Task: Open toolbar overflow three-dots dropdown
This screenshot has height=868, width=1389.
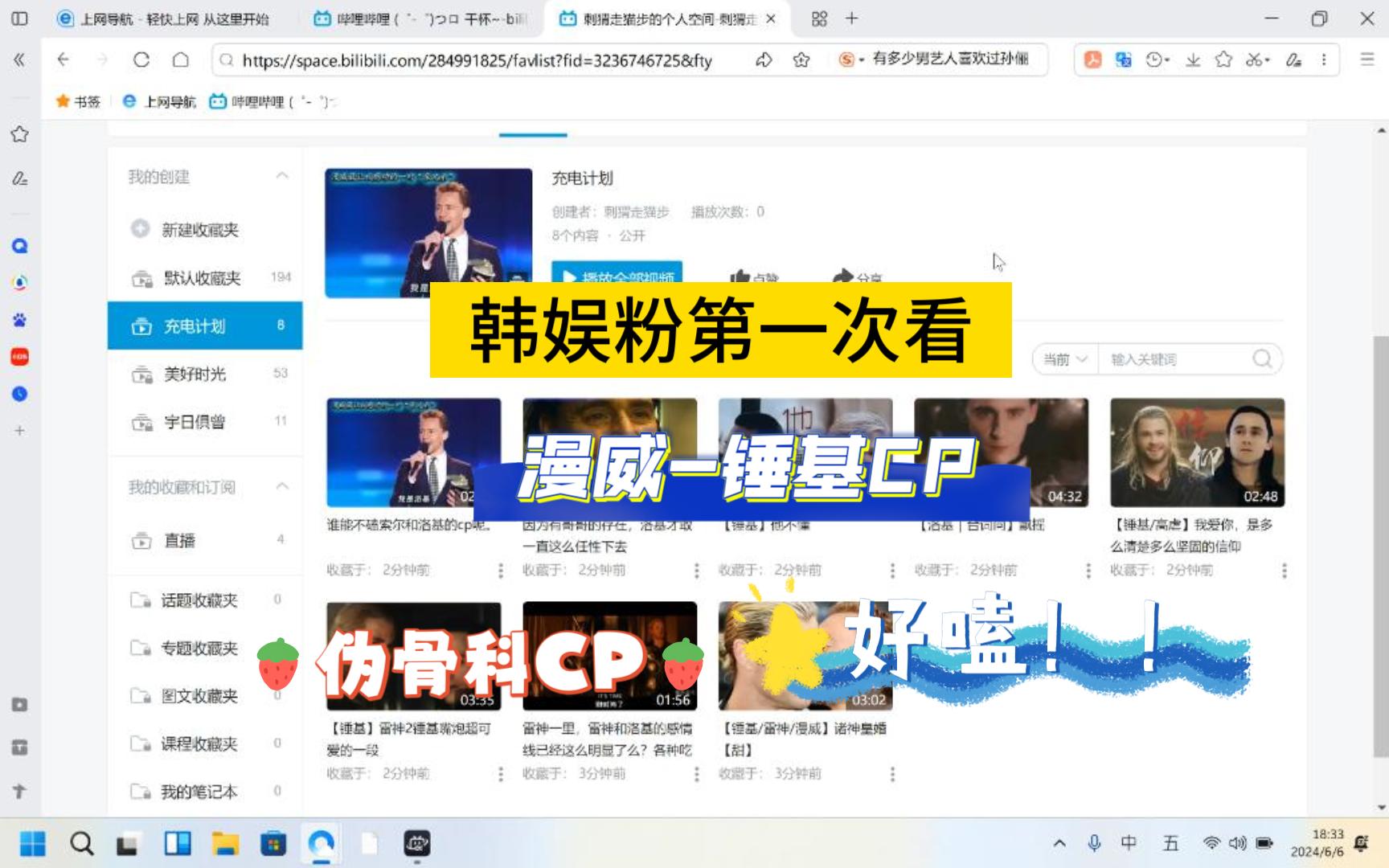Action: click(x=1324, y=59)
